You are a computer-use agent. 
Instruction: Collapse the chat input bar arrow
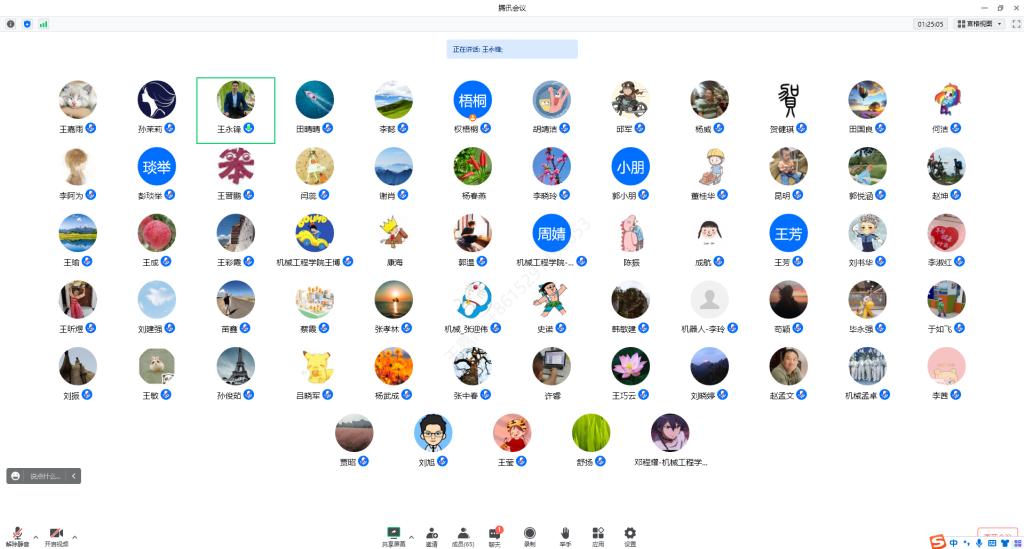[73, 476]
